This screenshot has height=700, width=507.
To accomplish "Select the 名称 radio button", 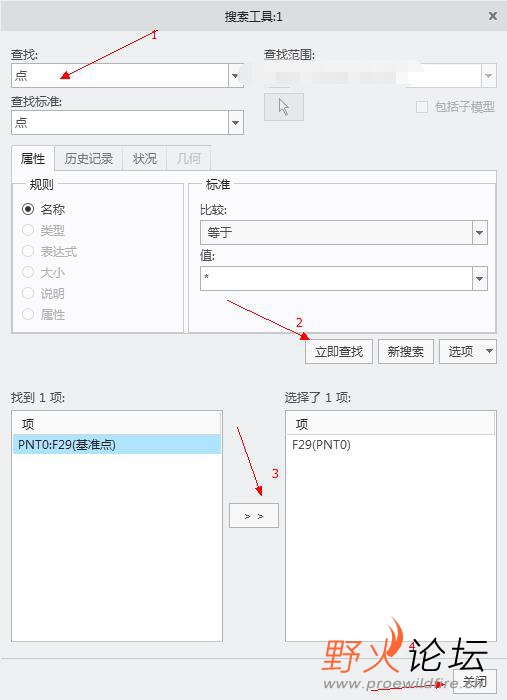I will [x=28, y=209].
